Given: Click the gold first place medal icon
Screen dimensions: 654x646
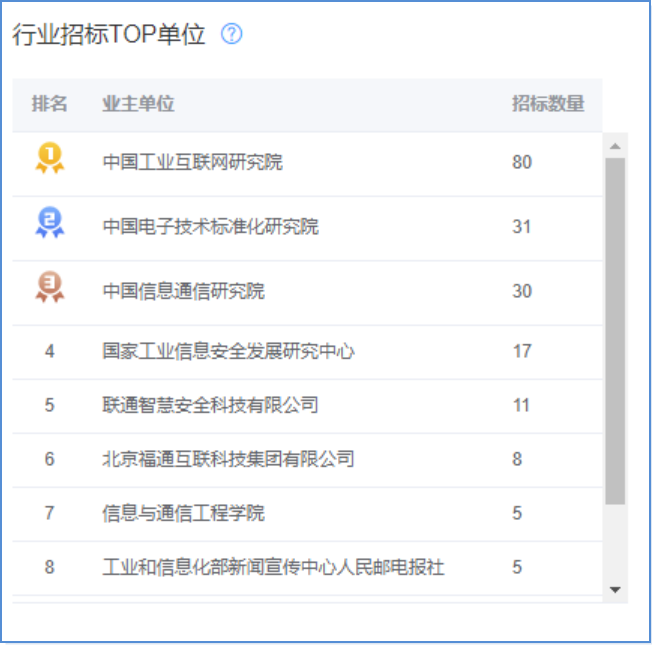Looking at the screenshot, I should coord(50,158).
